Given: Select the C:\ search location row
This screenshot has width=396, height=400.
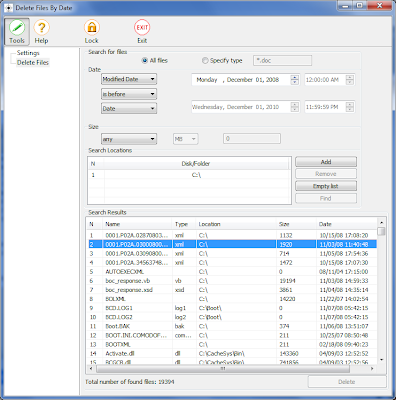Looking at the screenshot, I should [189, 175].
